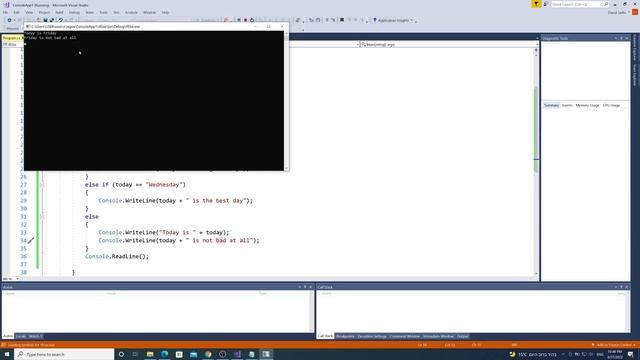This screenshot has height=360, width=640.
Task: Toggle Autos panel auto-hide pin
Action: point(305,287)
